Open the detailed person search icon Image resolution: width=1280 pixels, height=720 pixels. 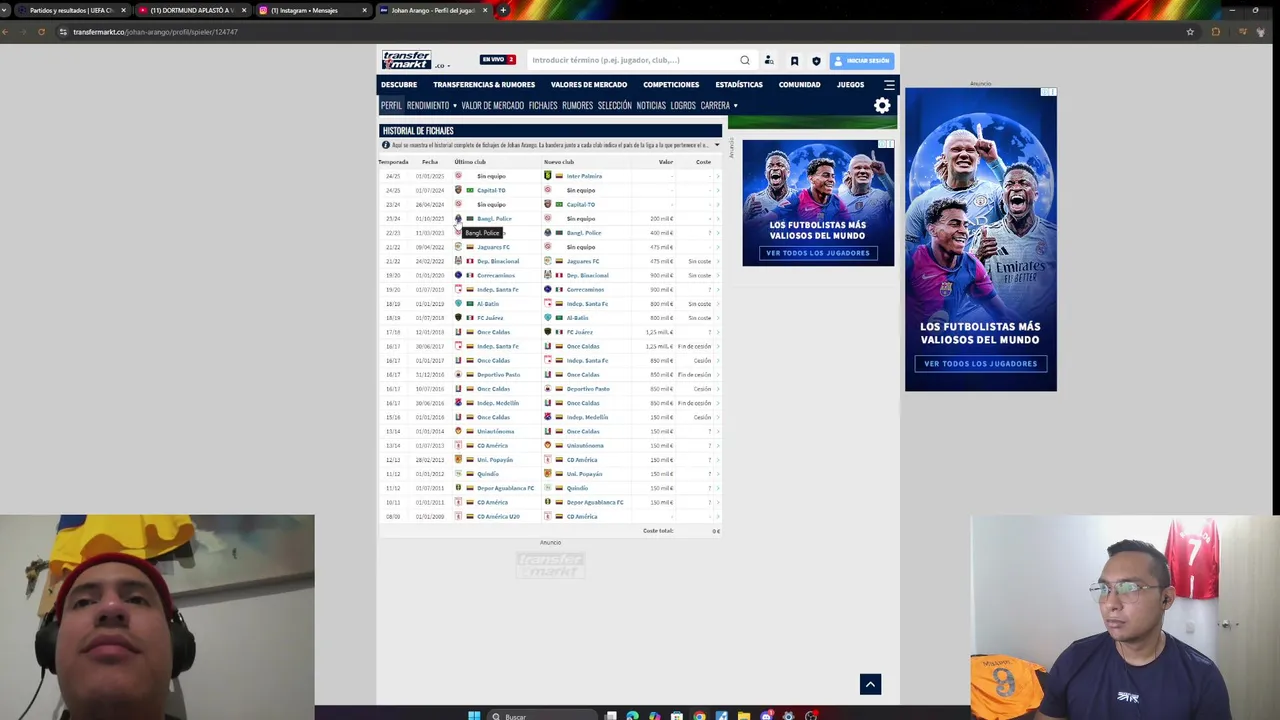(x=769, y=60)
